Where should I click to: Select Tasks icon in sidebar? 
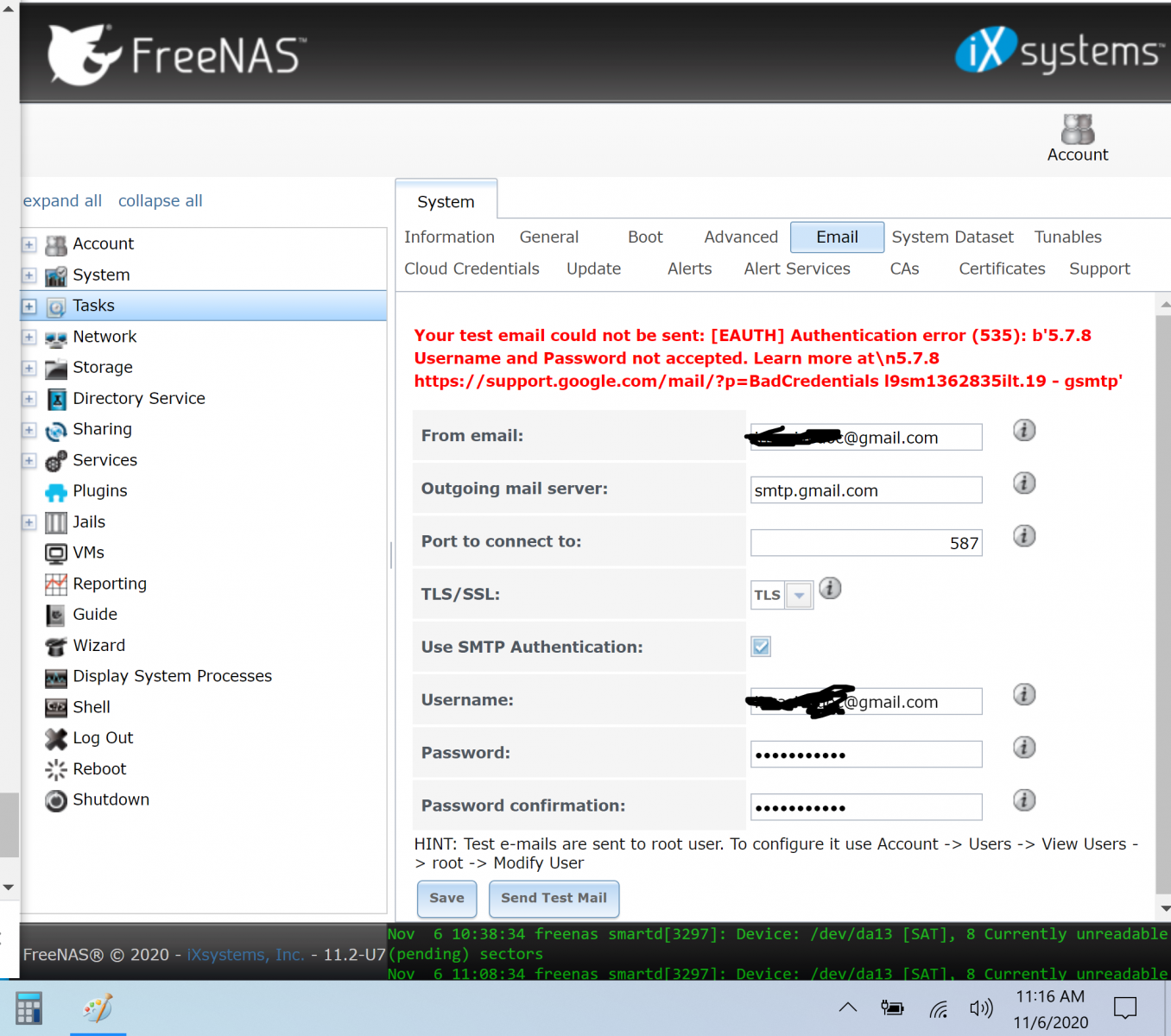coord(56,306)
